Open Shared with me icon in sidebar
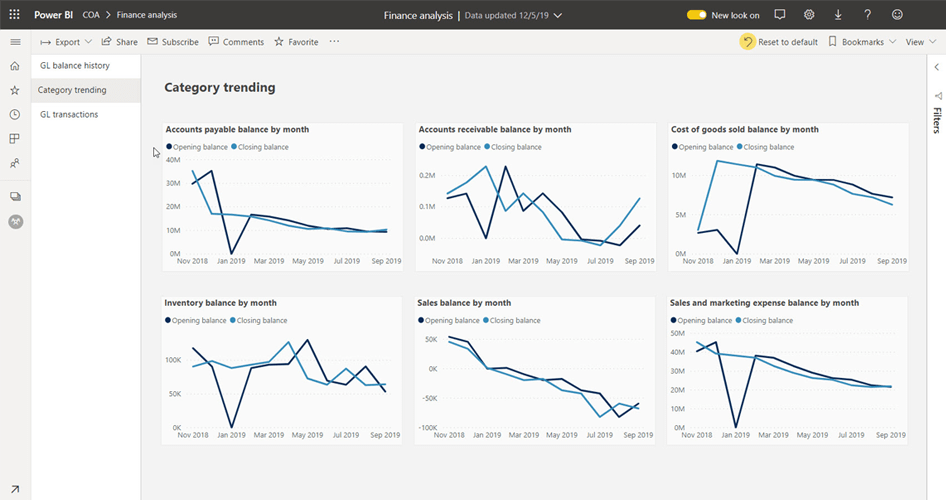This screenshot has height=500, width=946. pyautogui.click(x=15, y=163)
